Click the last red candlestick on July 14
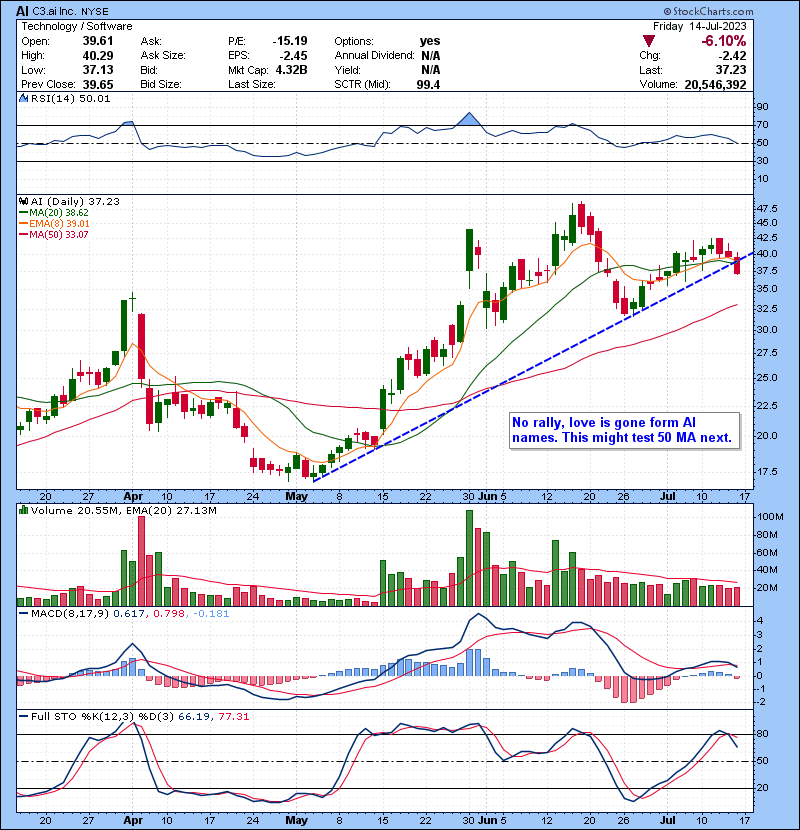The width and height of the screenshot is (800, 830). 738,264
